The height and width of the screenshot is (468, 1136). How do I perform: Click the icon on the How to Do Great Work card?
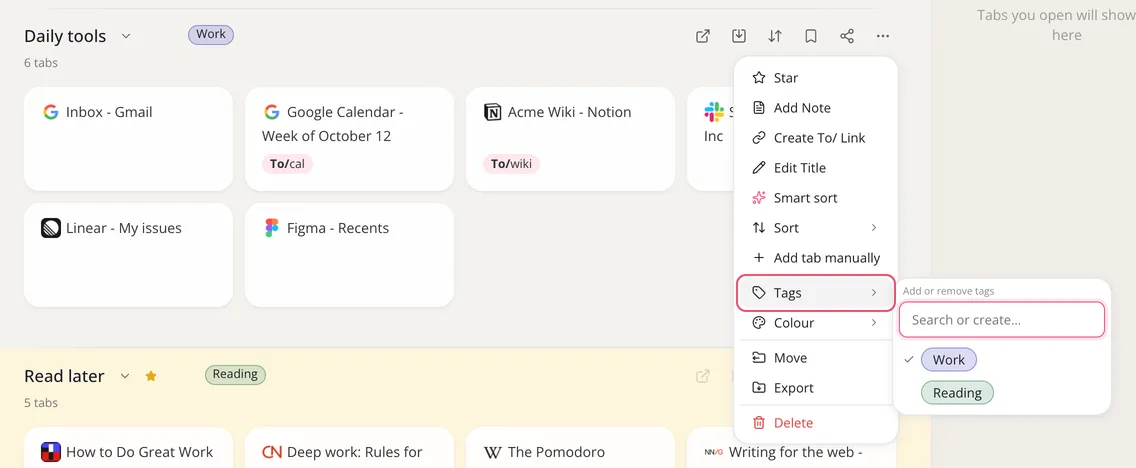[51, 453]
